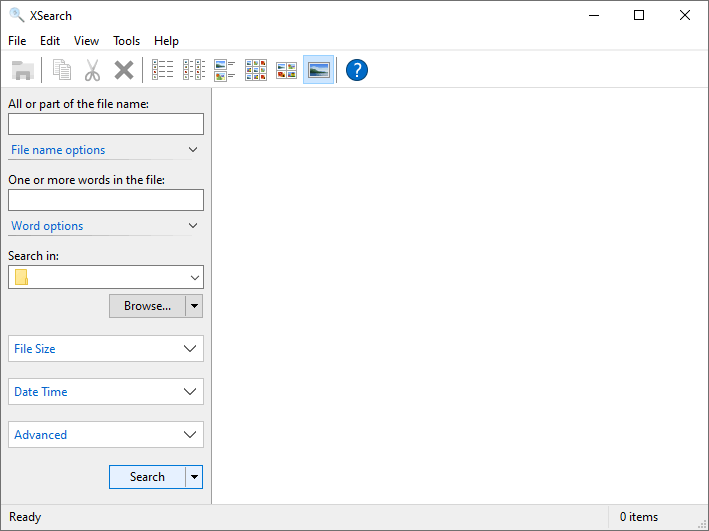This screenshot has width=709, height=531.
Task: Click the Browse... button
Action: tap(147, 306)
